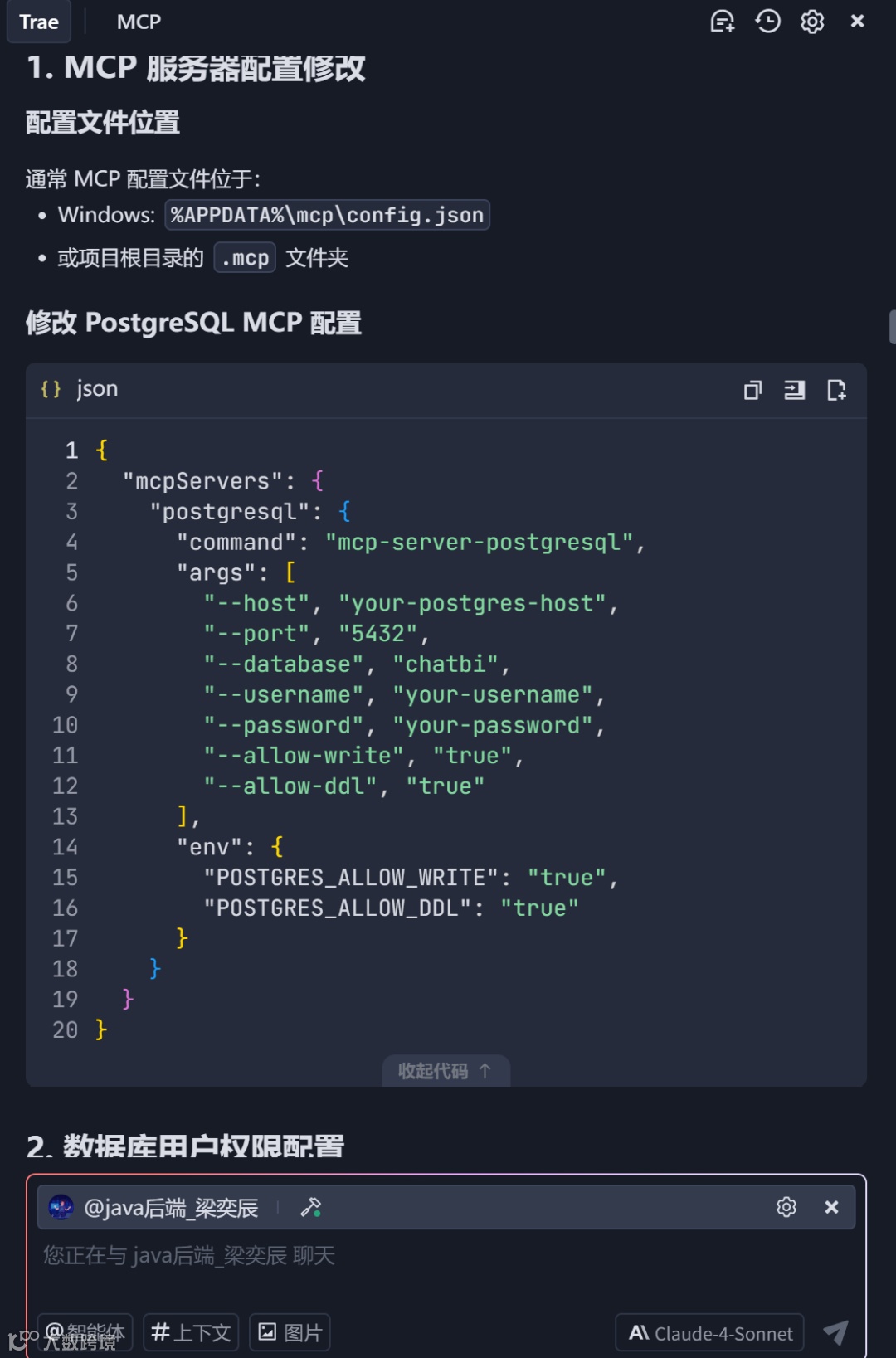Viewport: 896px width, 1358px height.
Task: Click the "chatbi" database value
Action: (x=446, y=664)
